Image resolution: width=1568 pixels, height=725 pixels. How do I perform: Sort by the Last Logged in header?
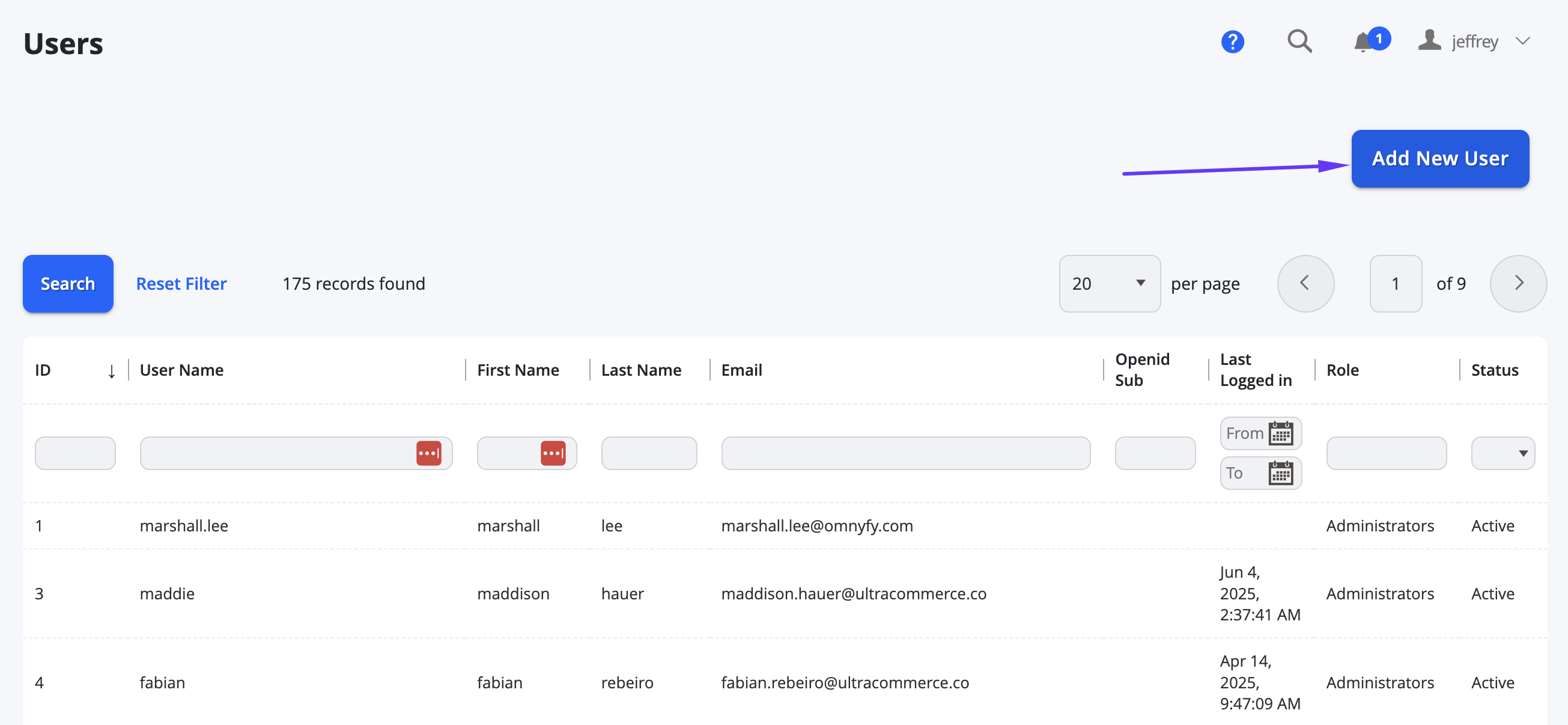point(1255,370)
